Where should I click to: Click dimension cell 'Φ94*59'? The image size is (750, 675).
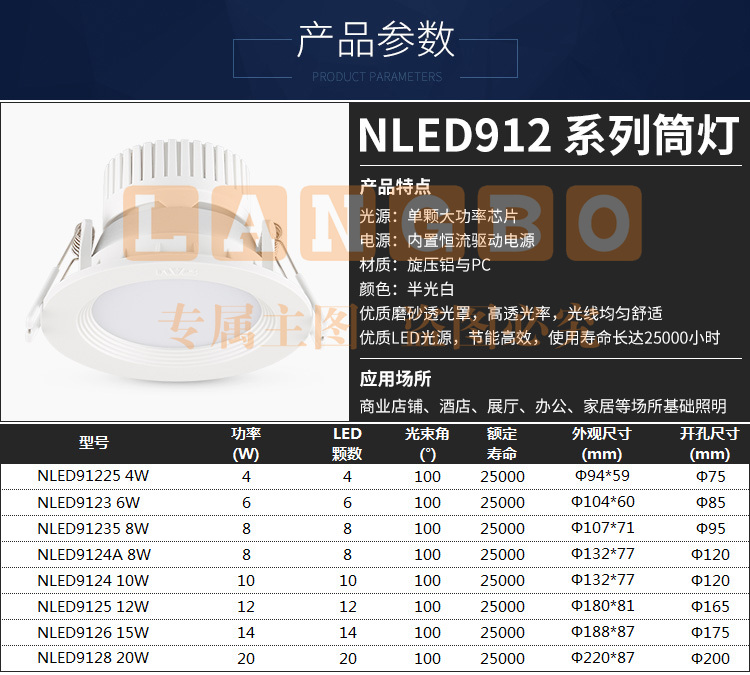click(602, 476)
